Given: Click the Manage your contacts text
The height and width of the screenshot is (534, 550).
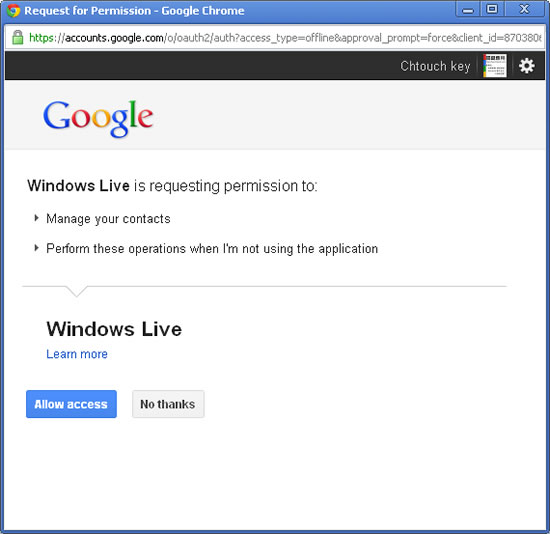Looking at the screenshot, I should [x=108, y=219].
